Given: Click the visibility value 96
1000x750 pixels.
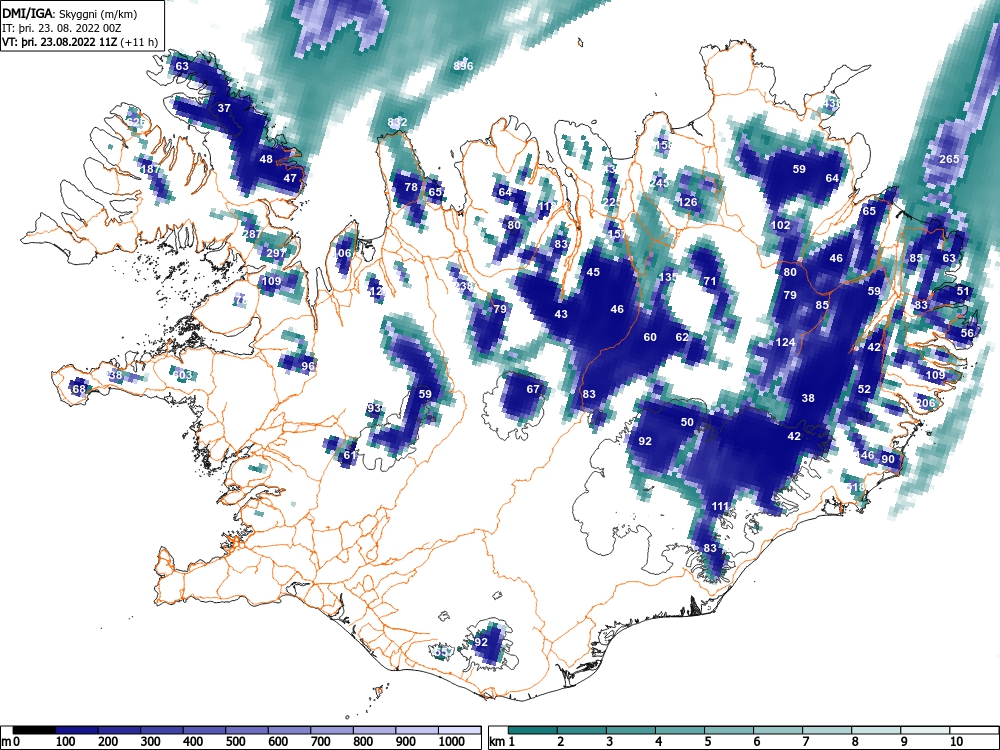Looking at the screenshot, I should 308,365.
